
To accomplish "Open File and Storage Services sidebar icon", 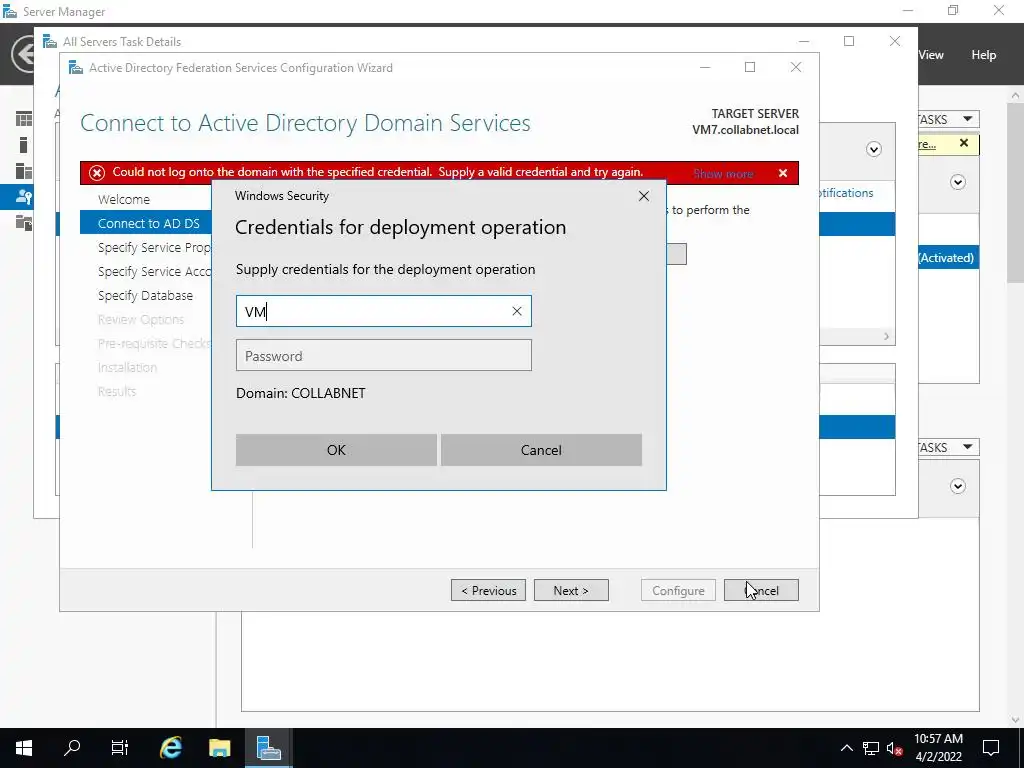I will click(24, 223).
